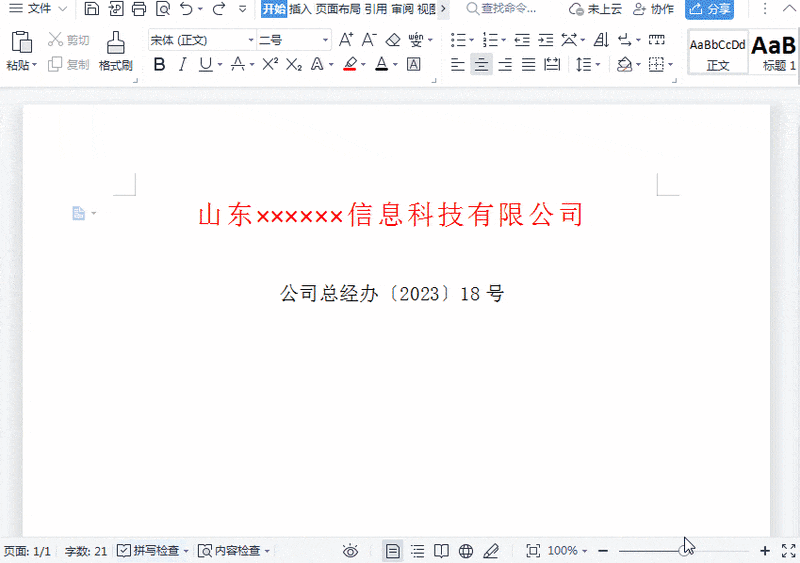The image size is (800, 563).
Task: Toggle eye protection mode icon
Action: (x=351, y=551)
